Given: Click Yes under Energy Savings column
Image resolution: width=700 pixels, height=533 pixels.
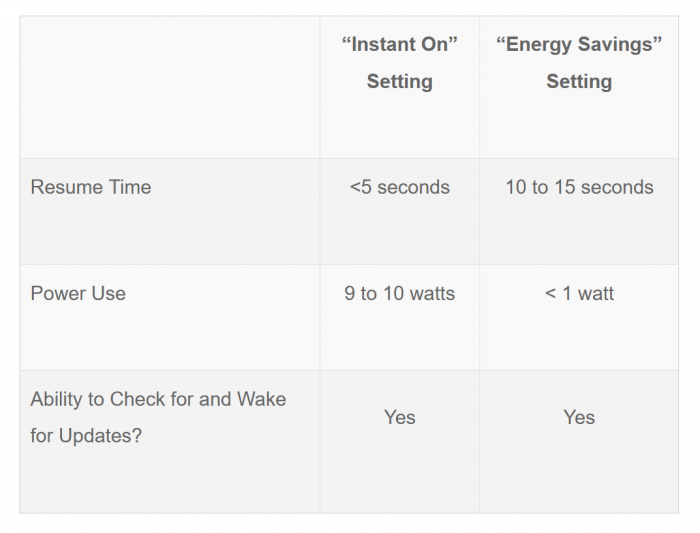Looking at the screenshot, I should (579, 417).
